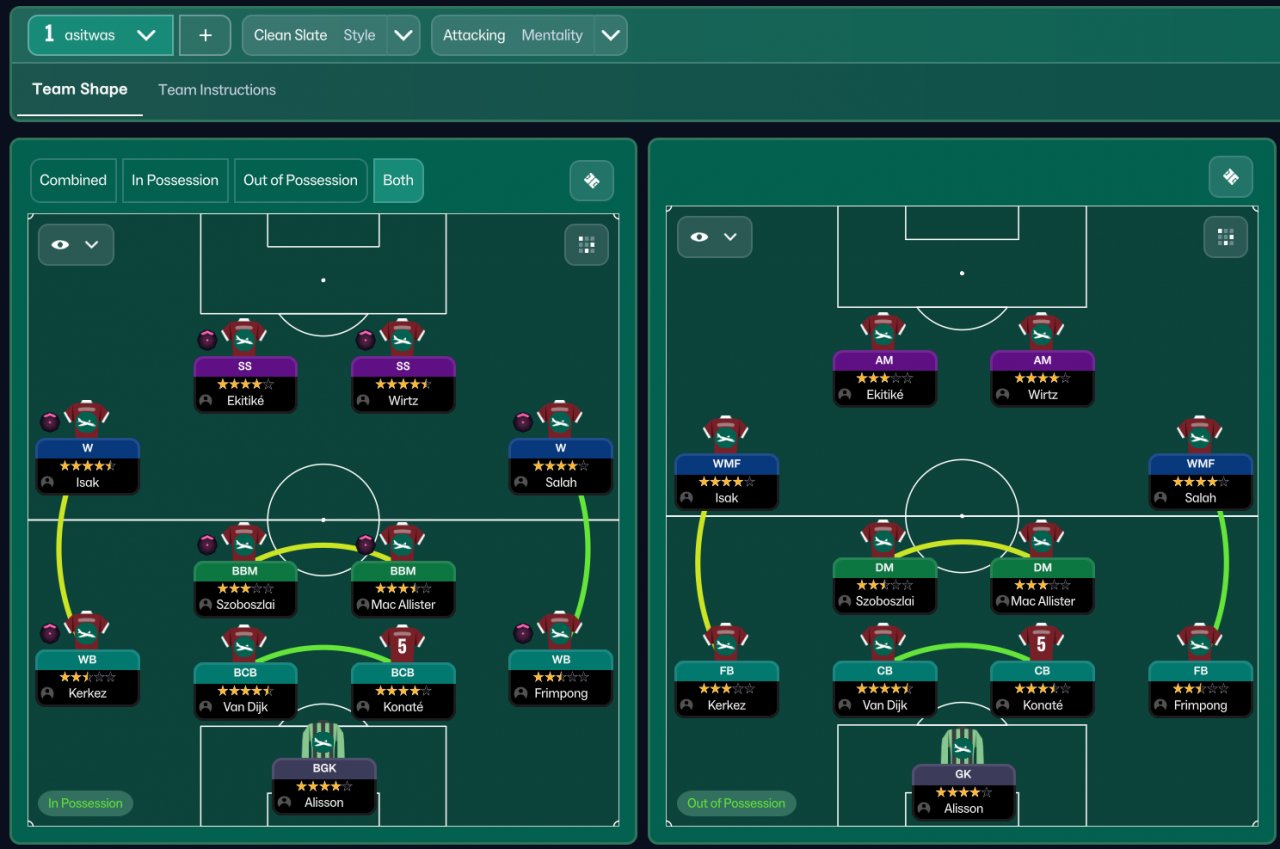Click the CB role label above Van Dijk
1280x849 pixels.
coord(884,670)
